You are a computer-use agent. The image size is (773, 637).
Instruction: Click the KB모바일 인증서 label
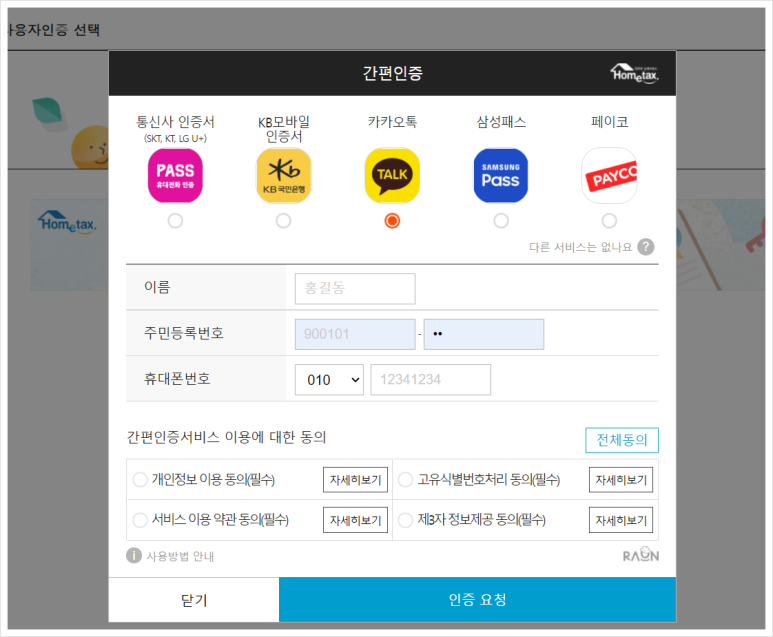click(283, 129)
